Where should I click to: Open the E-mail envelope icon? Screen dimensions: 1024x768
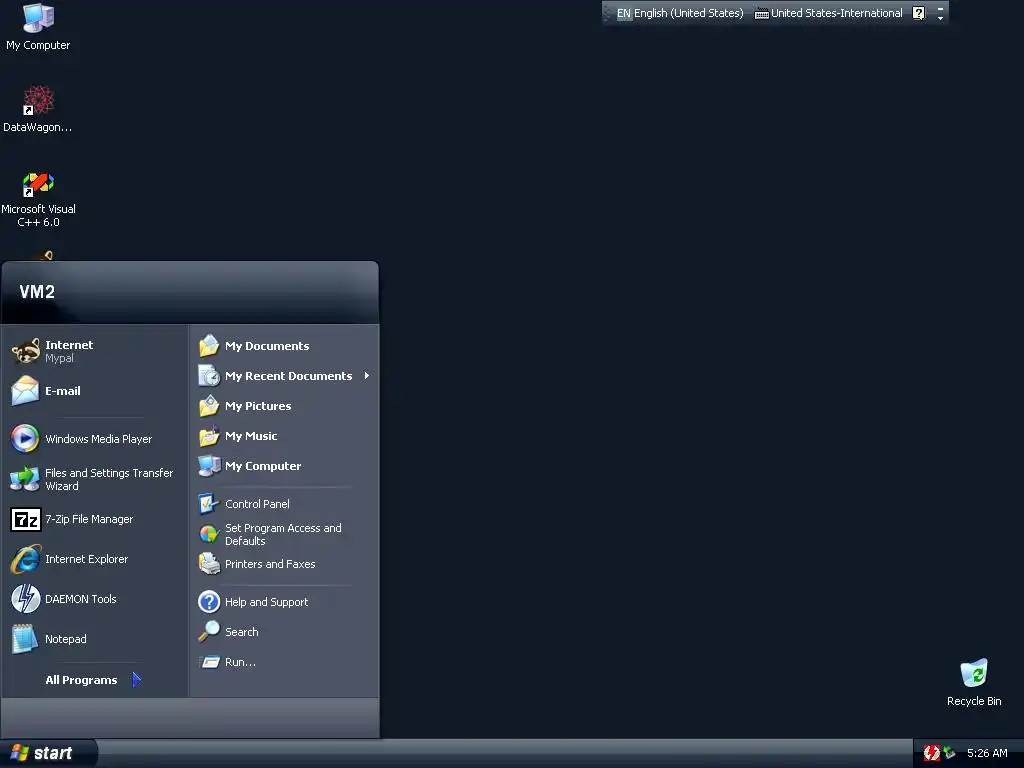[x=25, y=391]
